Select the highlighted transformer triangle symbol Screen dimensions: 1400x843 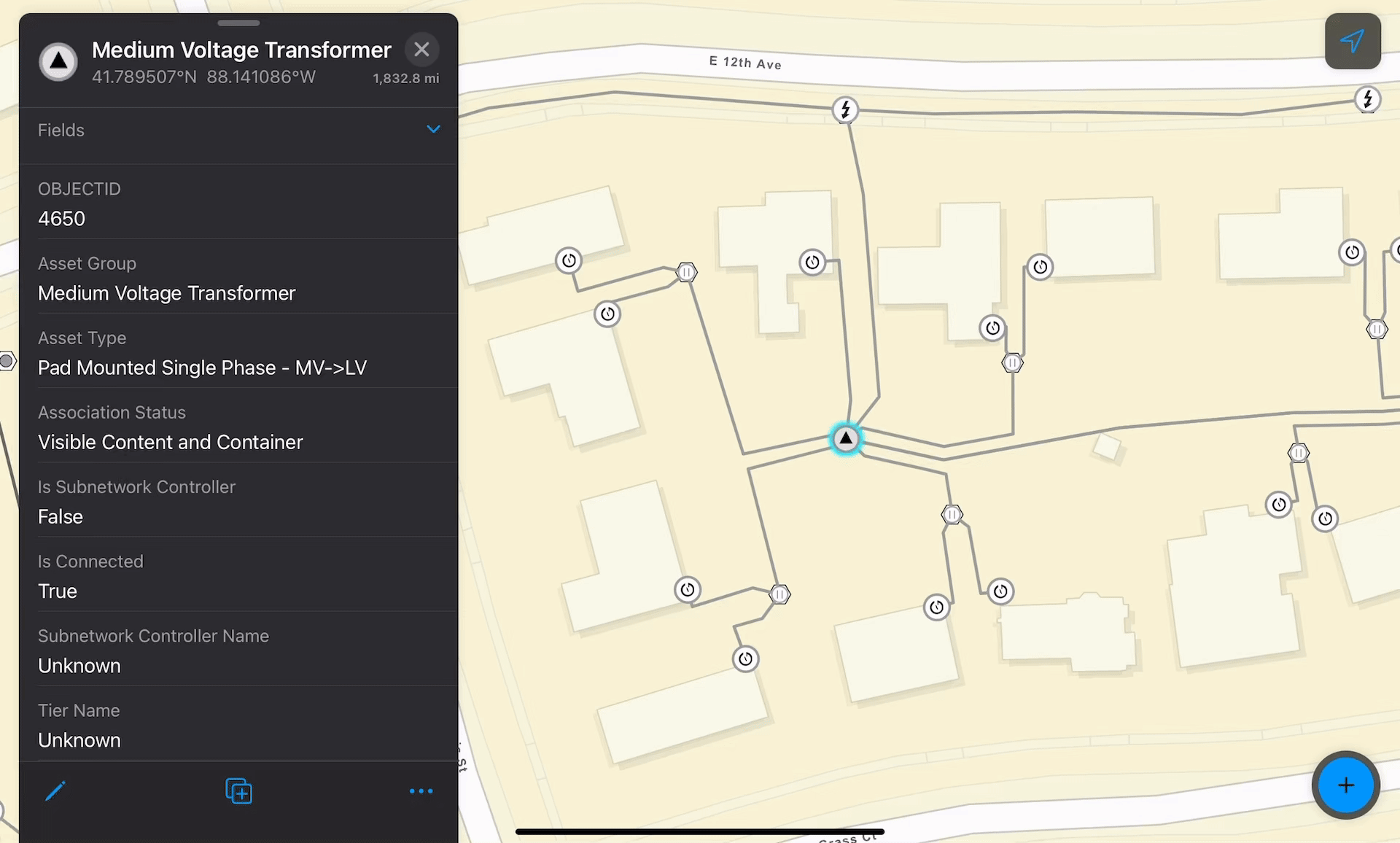[845, 438]
